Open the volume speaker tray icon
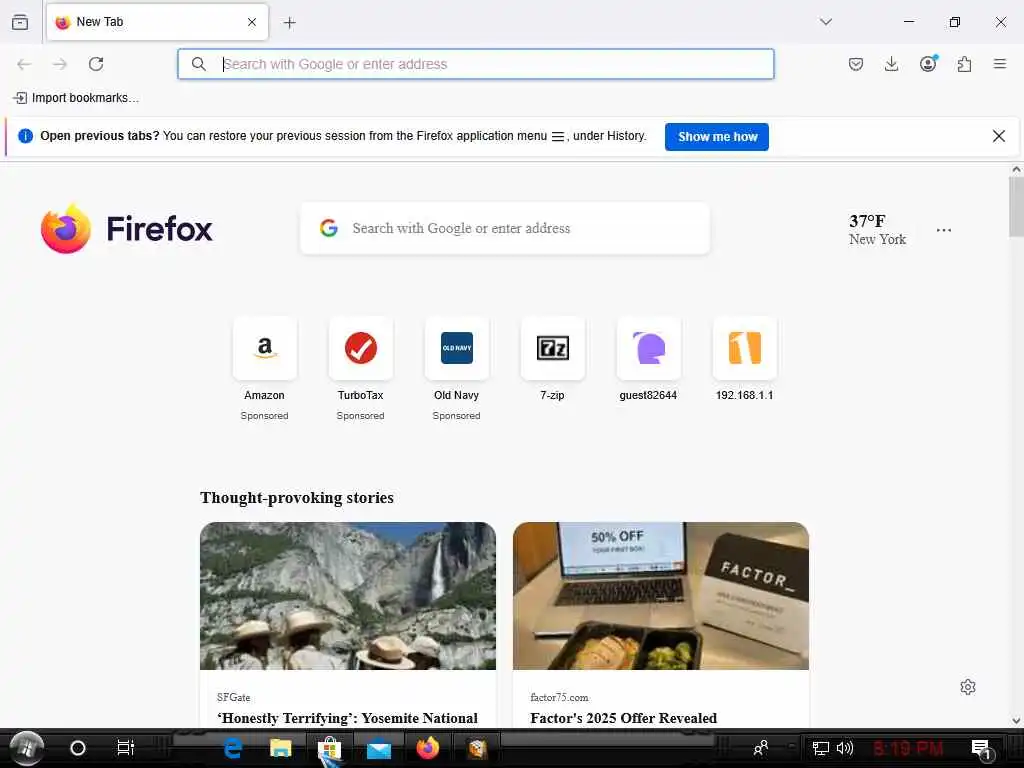The height and width of the screenshot is (768, 1024). pos(845,748)
